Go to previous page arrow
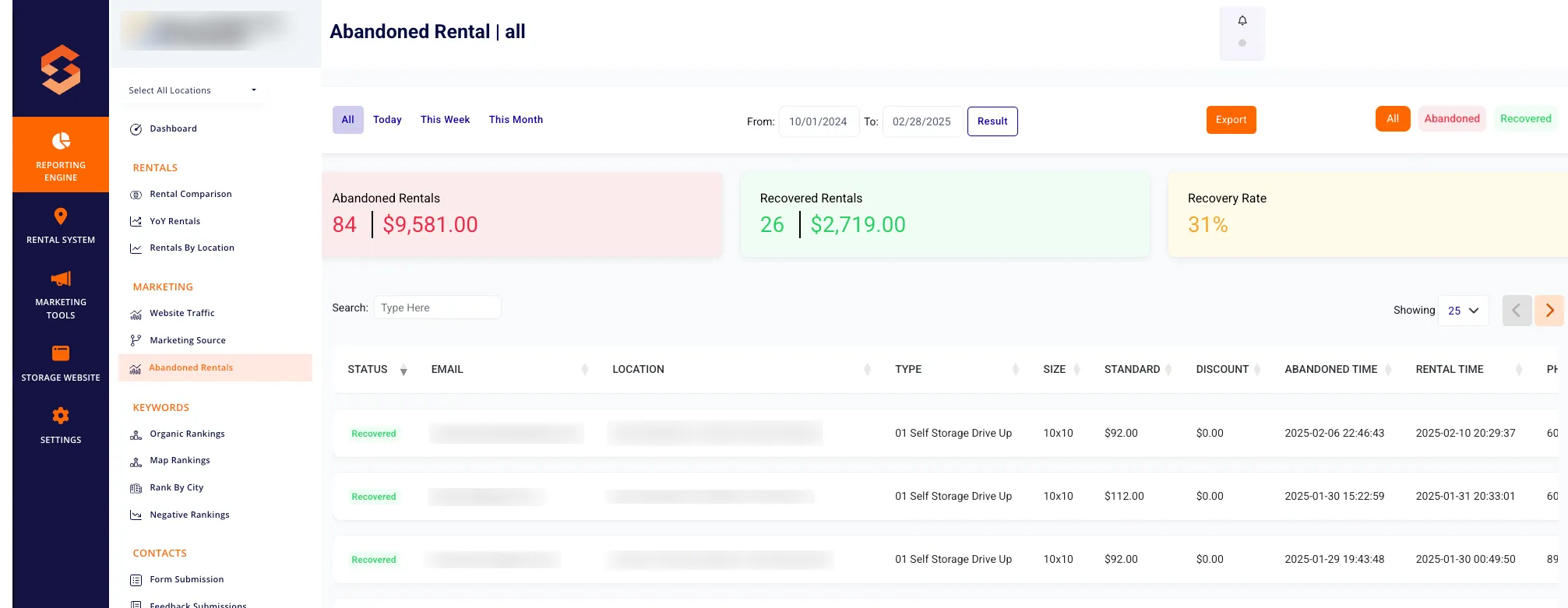 click(x=1517, y=311)
